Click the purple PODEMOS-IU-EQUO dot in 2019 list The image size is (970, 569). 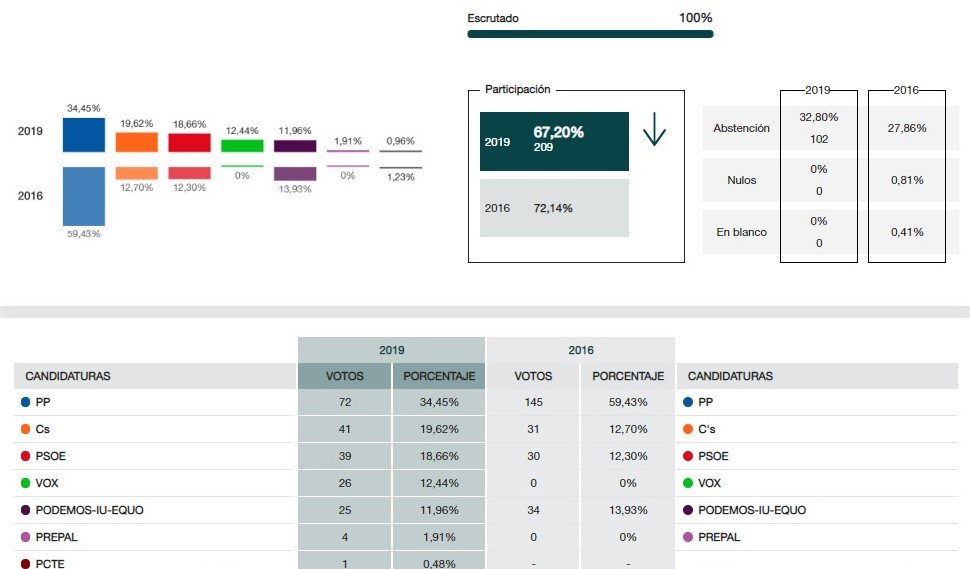pyautogui.click(x=25, y=510)
